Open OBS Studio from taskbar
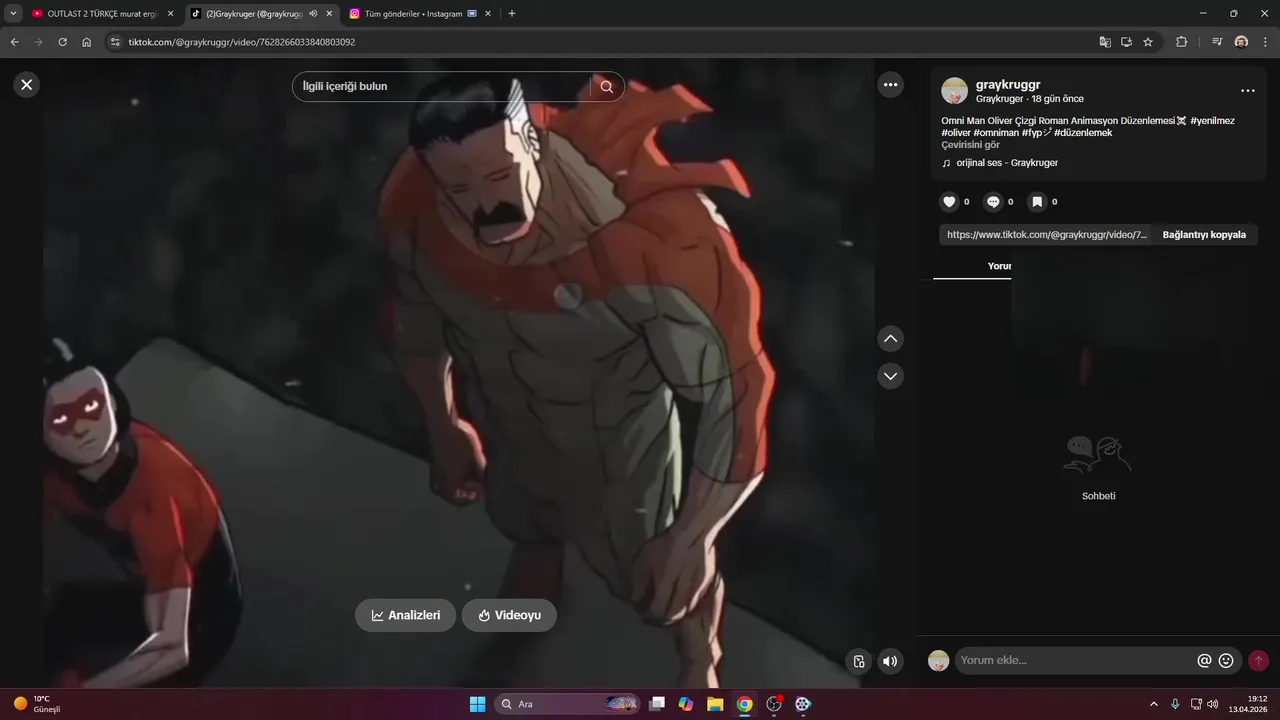This screenshot has height=720, width=1280. [774, 704]
